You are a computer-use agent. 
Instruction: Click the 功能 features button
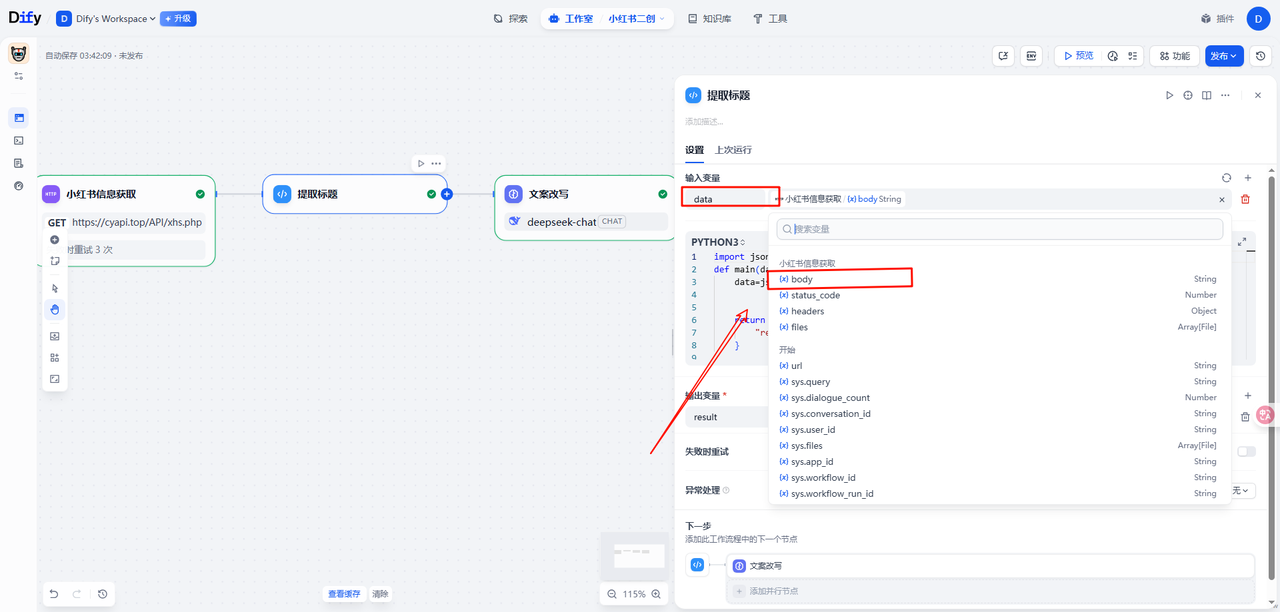point(1174,56)
